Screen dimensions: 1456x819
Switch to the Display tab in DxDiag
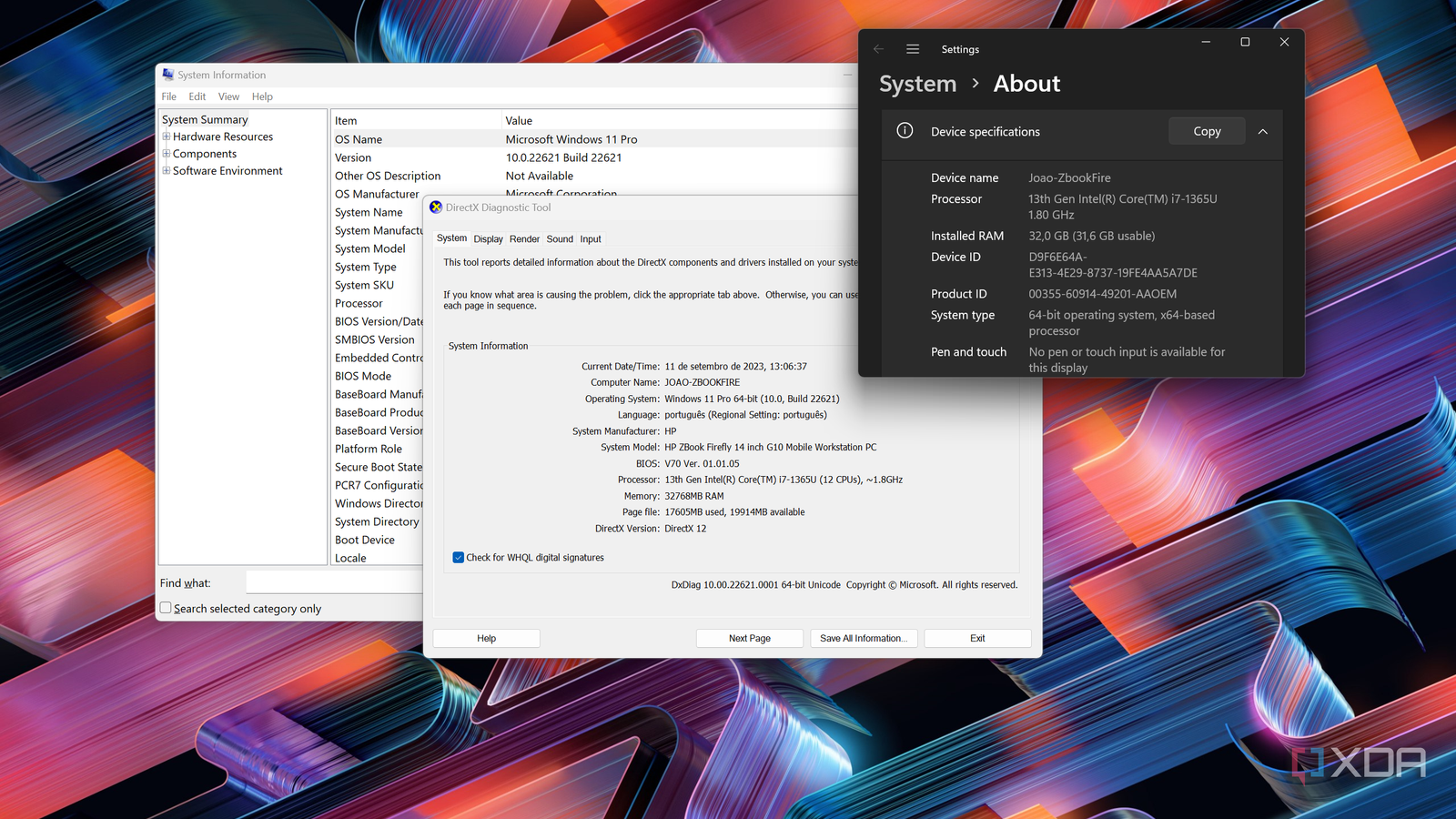point(488,239)
